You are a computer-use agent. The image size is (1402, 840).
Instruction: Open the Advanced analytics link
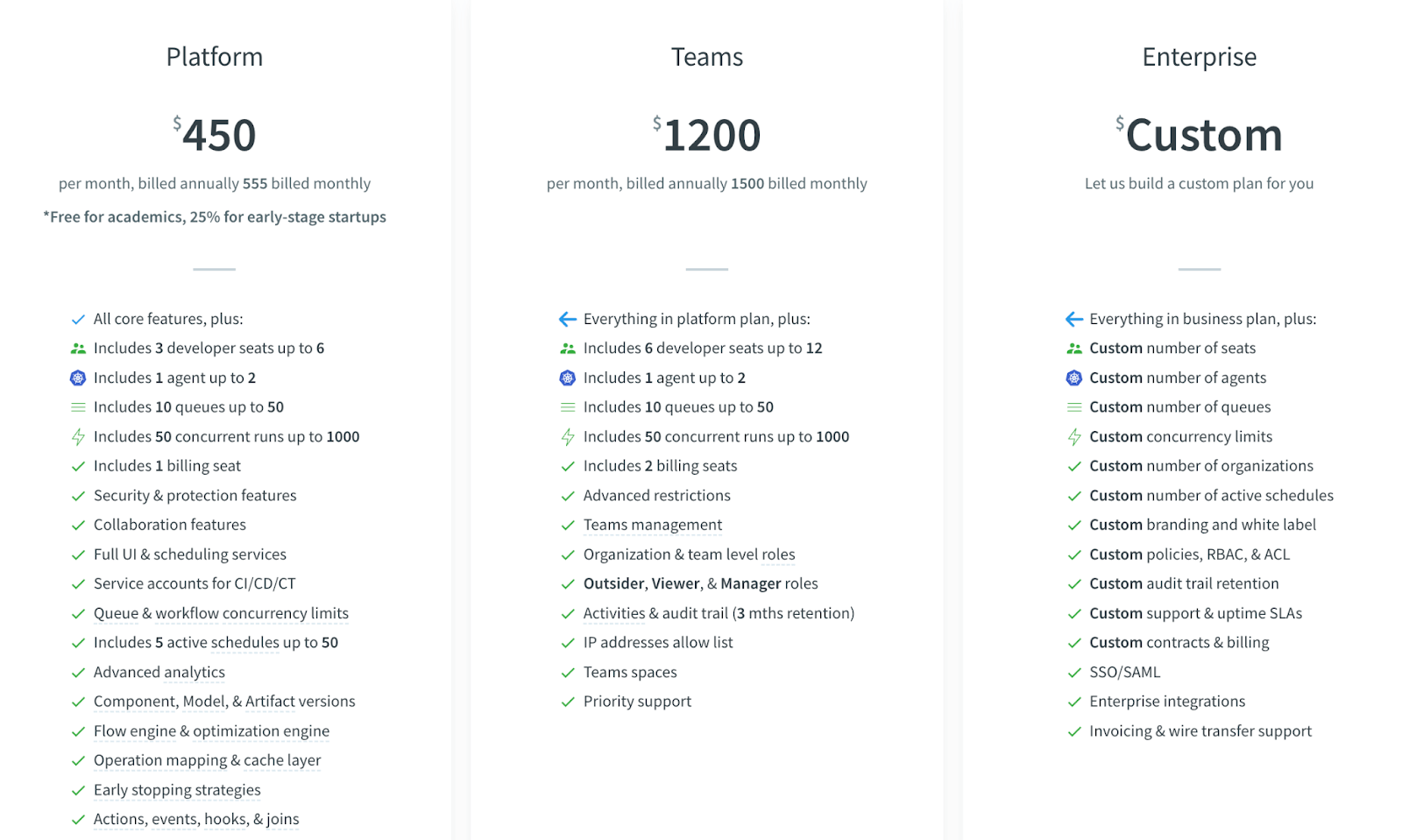coord(159,672)
